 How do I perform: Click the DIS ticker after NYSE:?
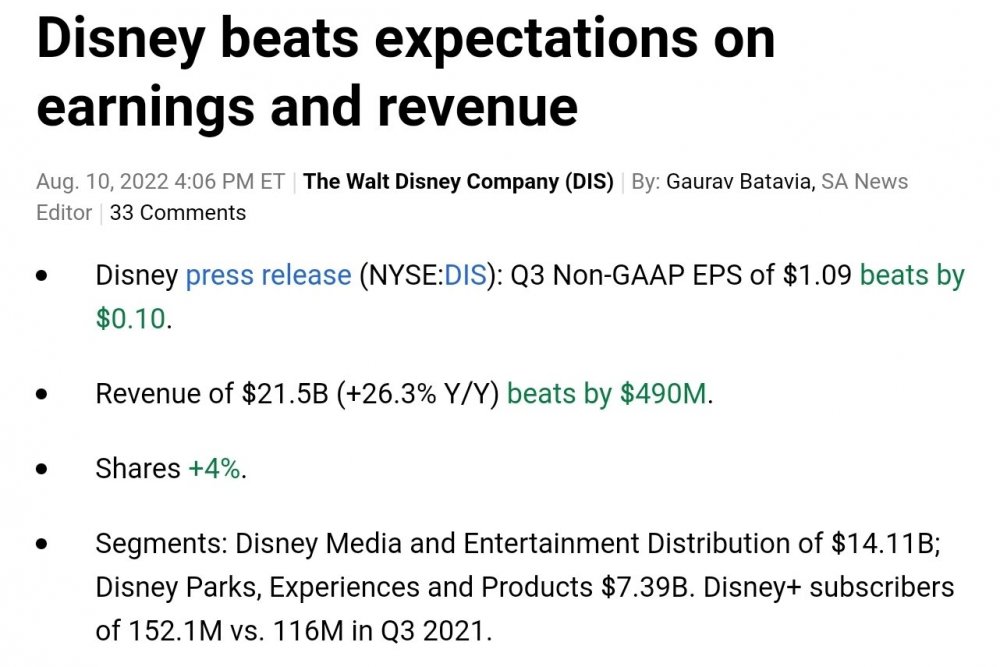point(465,276)
